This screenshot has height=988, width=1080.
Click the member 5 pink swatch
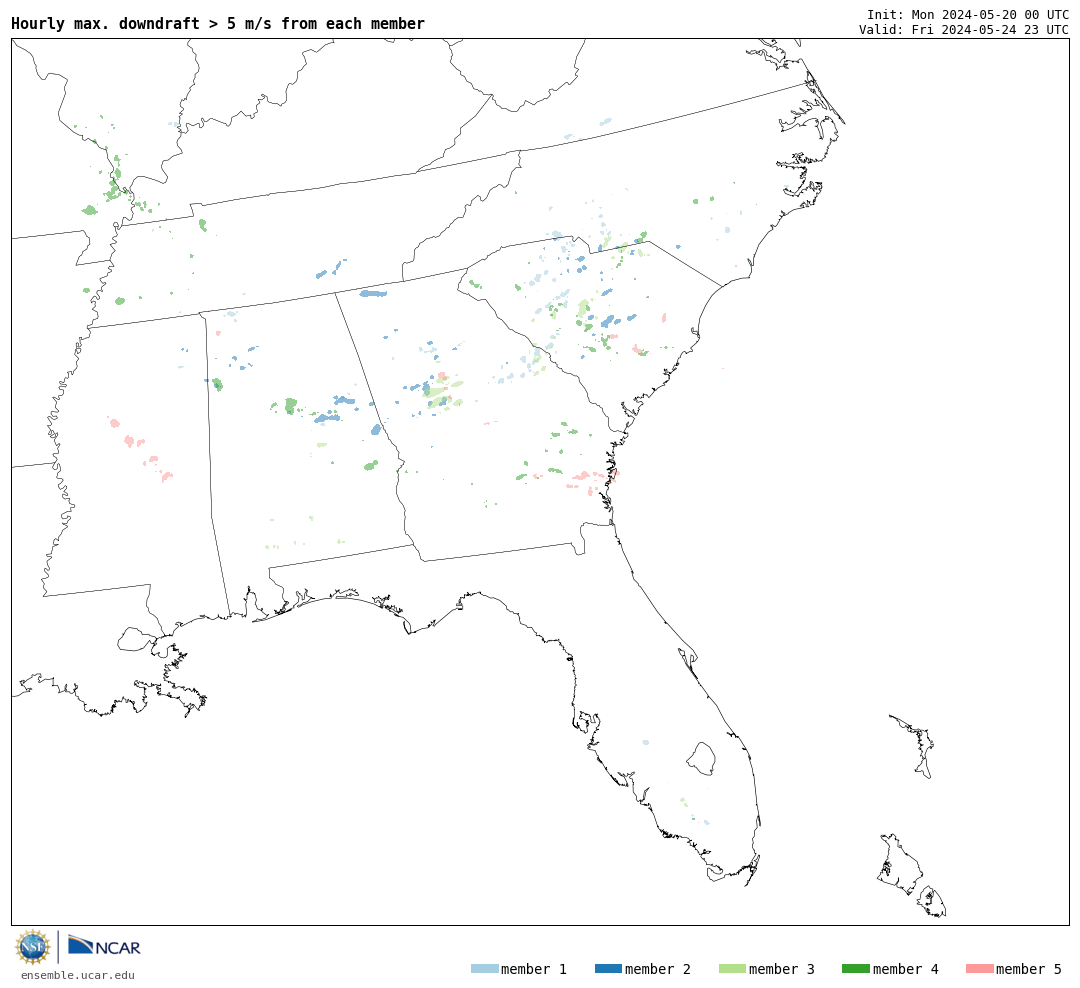click(x=979, y=969)
